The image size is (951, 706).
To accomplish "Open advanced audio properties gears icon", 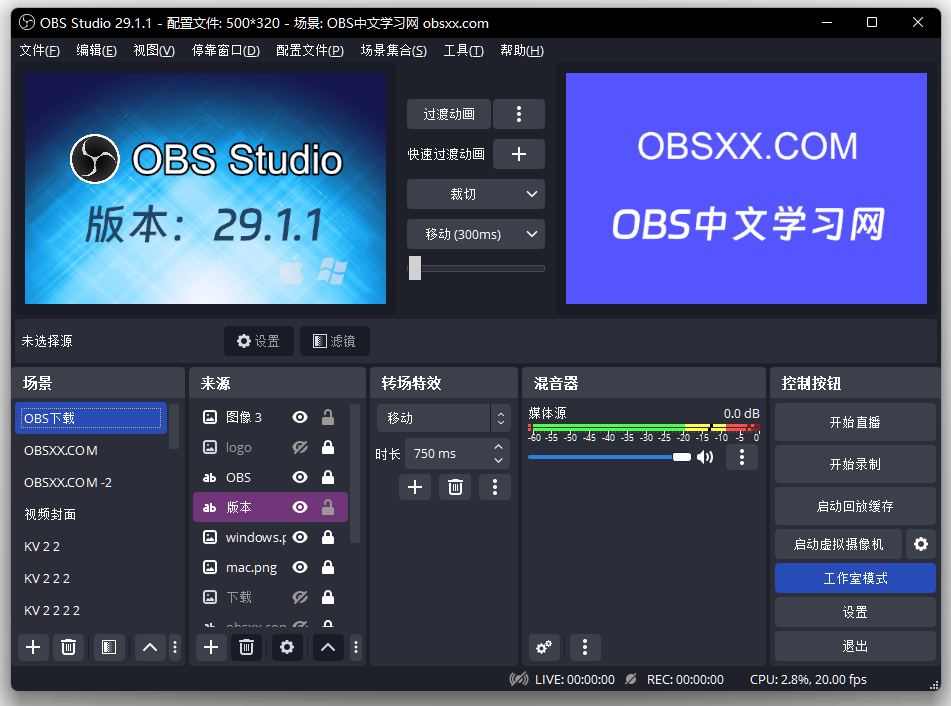I will (544, 648).
